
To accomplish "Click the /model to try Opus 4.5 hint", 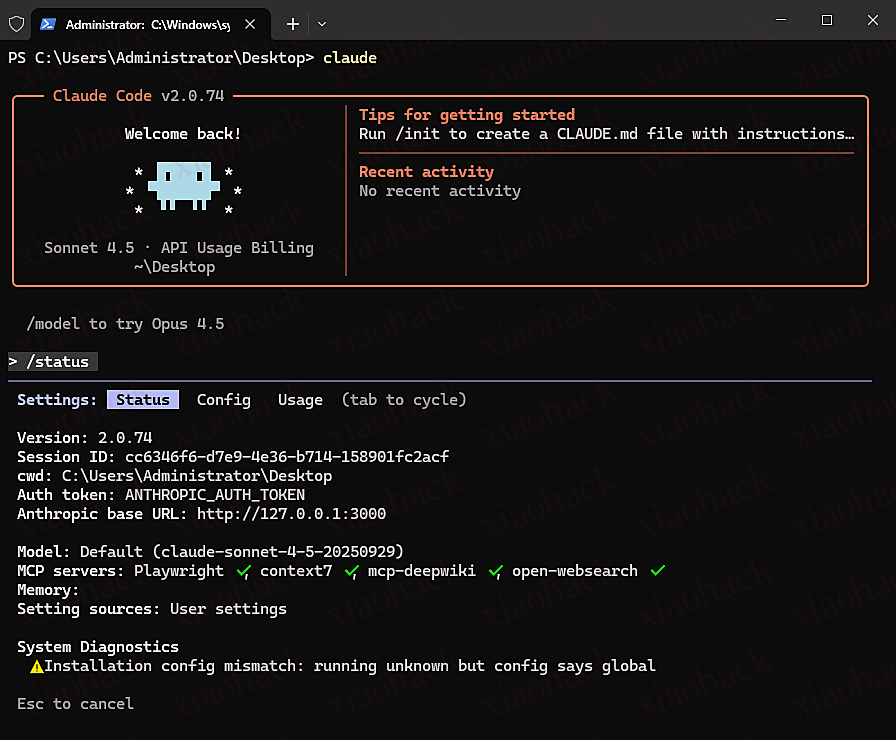I will point(125,324).
